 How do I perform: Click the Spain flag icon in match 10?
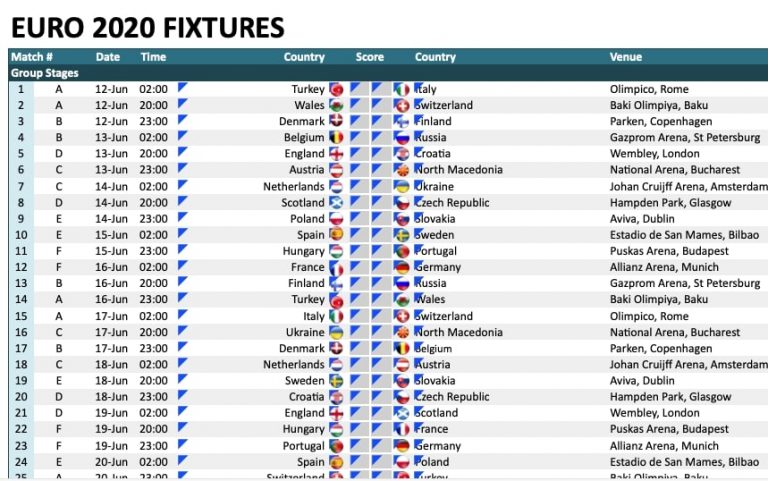pos(336,235)
